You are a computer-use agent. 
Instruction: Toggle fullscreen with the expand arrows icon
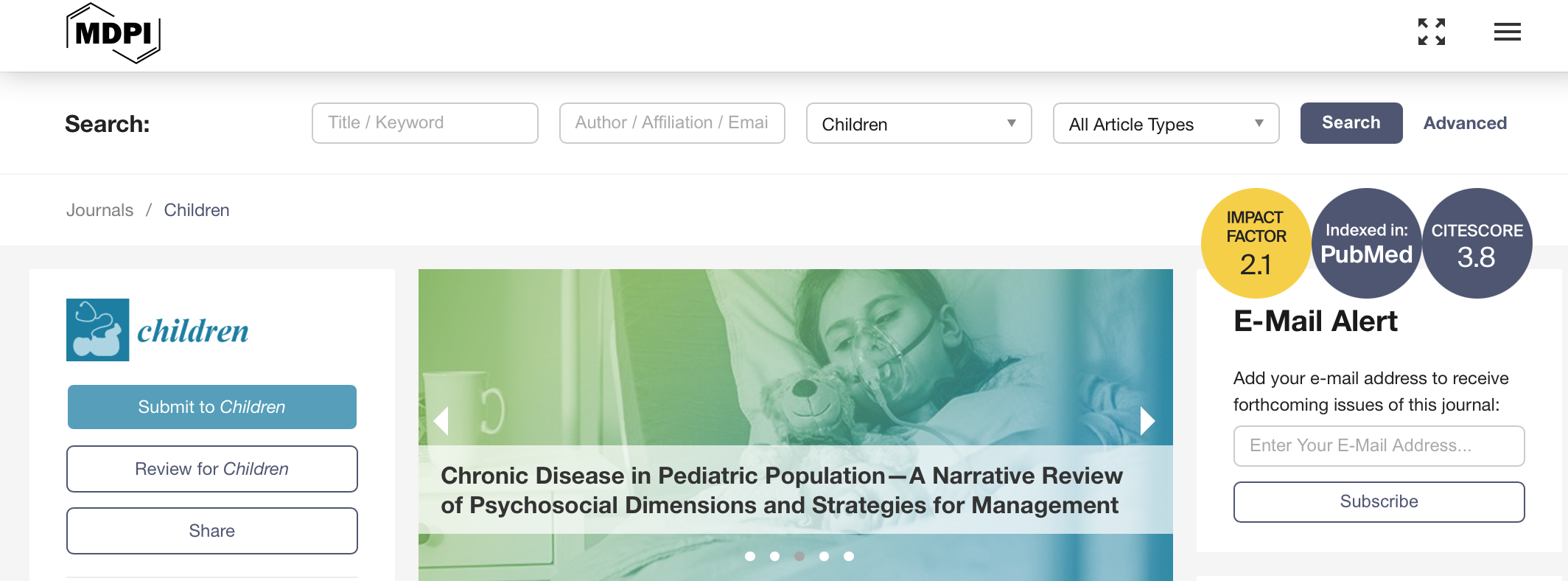click(x=1431, y=32)
